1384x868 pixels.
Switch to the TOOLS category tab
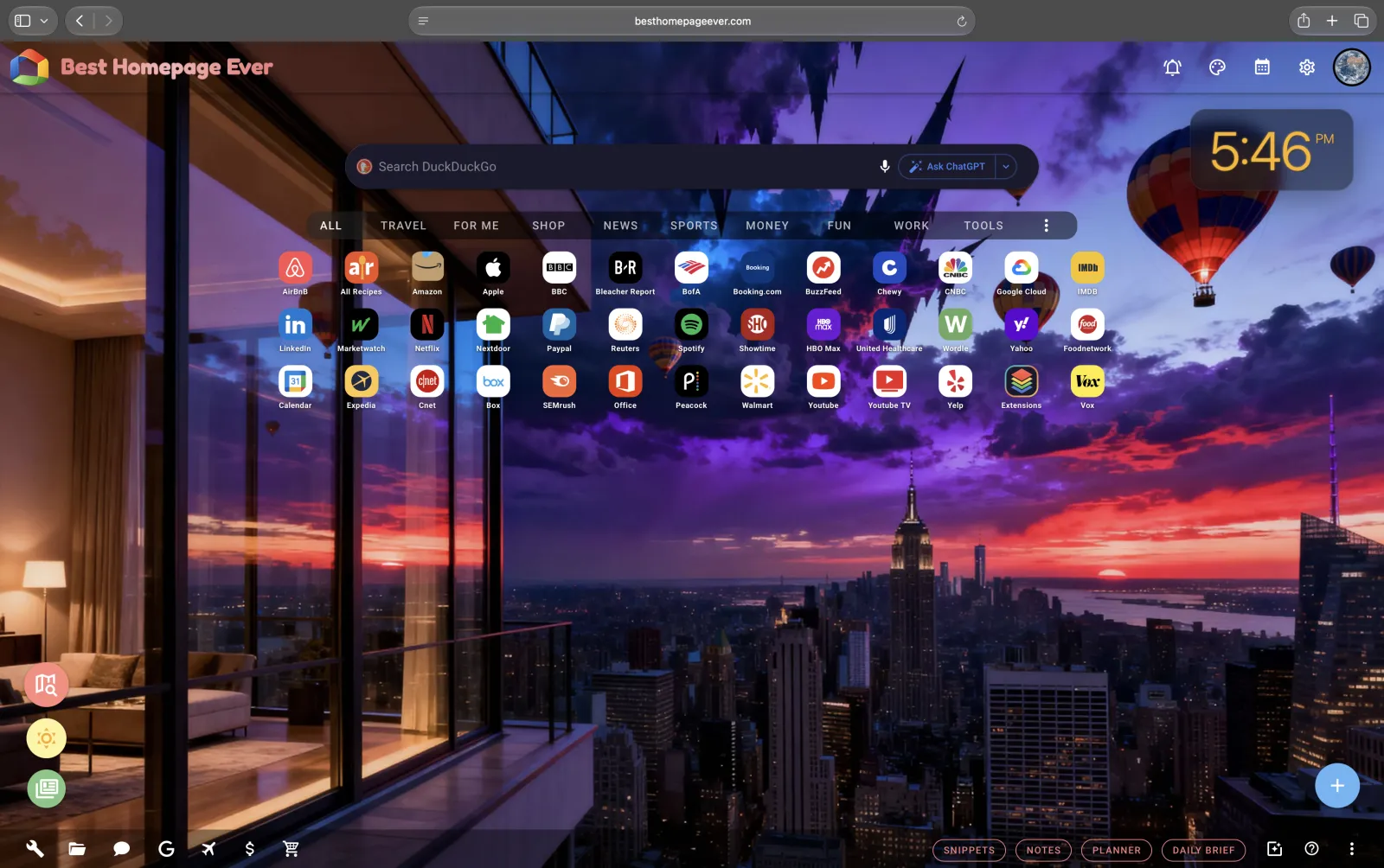point(984,226)
